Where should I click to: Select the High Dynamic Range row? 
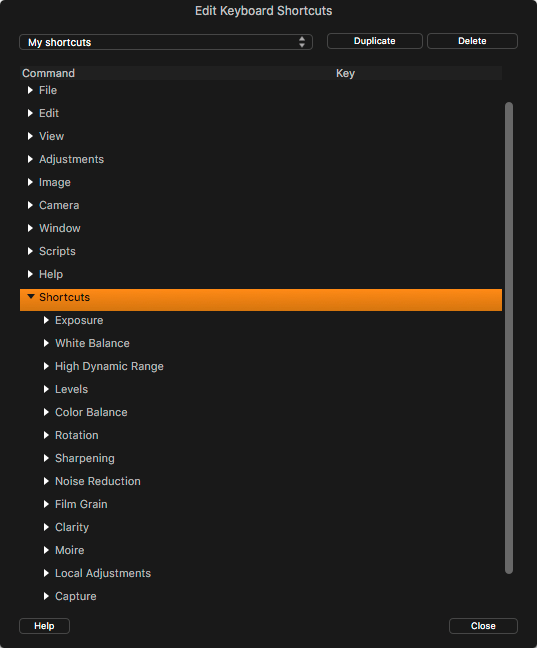click(x=261, y=366)
